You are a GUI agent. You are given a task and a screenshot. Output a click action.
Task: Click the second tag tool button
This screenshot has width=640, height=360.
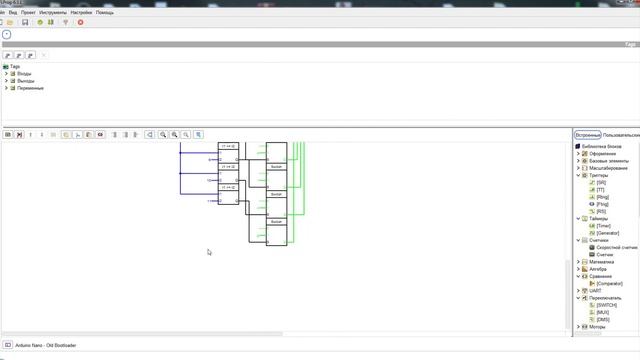pyautogui.click(x=19, y=55)
